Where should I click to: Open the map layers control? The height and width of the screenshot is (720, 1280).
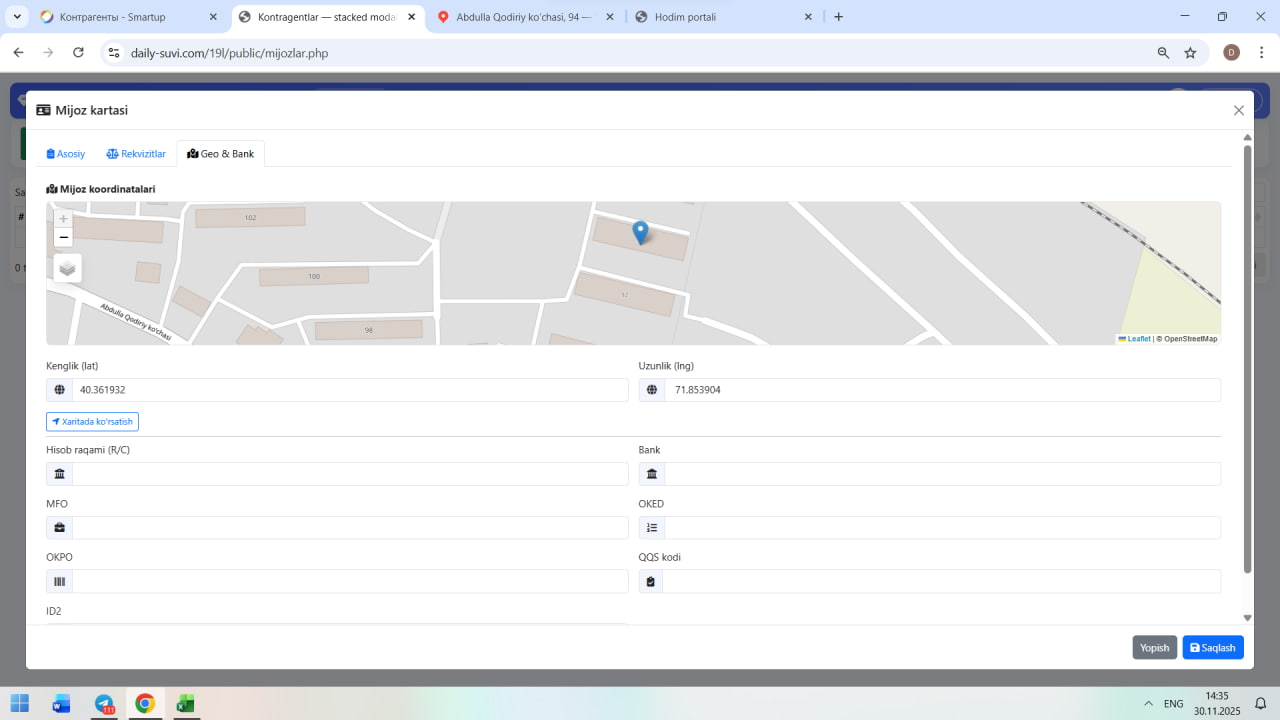pyautogui.click(x=67, y=268)
